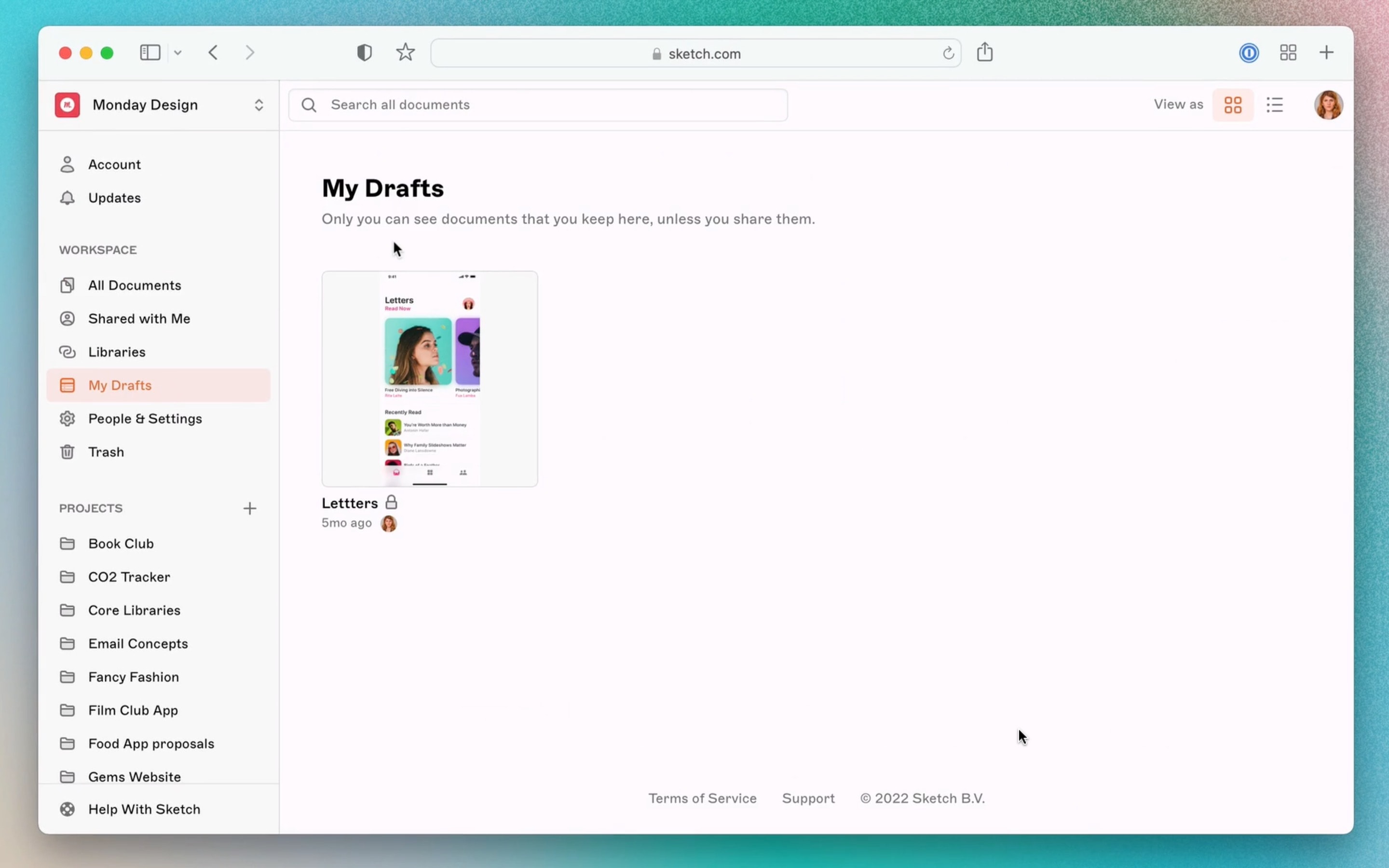Add a new project with plus icon
The width and height of the screenshot is (1389, 868).
250,508
